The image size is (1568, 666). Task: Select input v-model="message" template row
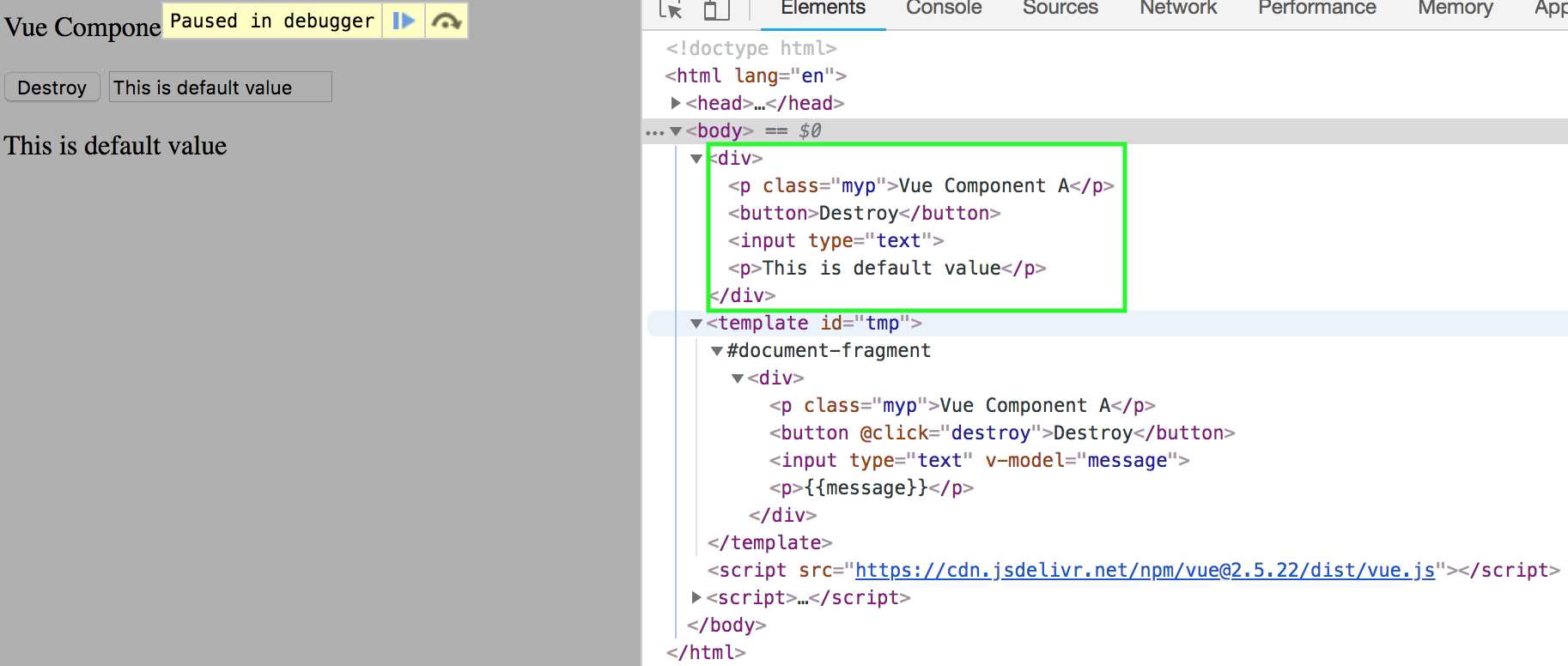[x=979, y=460]
